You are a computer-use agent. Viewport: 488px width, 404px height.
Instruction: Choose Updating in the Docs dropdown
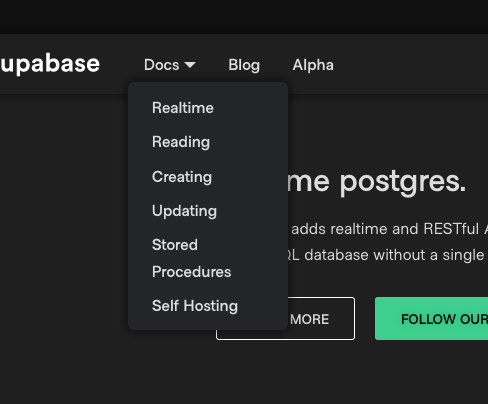184,211
